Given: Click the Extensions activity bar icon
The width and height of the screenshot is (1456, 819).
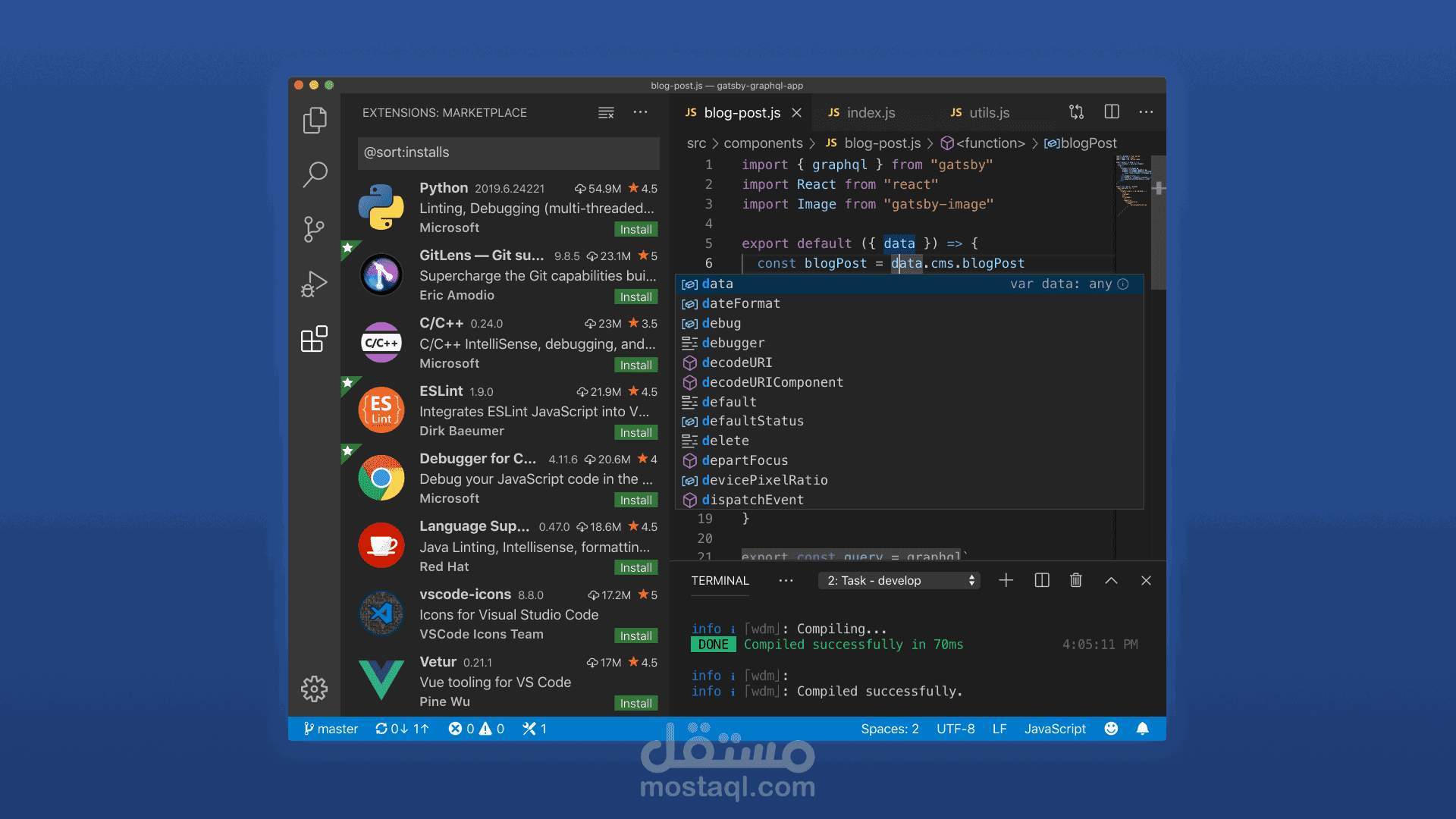Looking at the screenshot, I should [314, 339].
